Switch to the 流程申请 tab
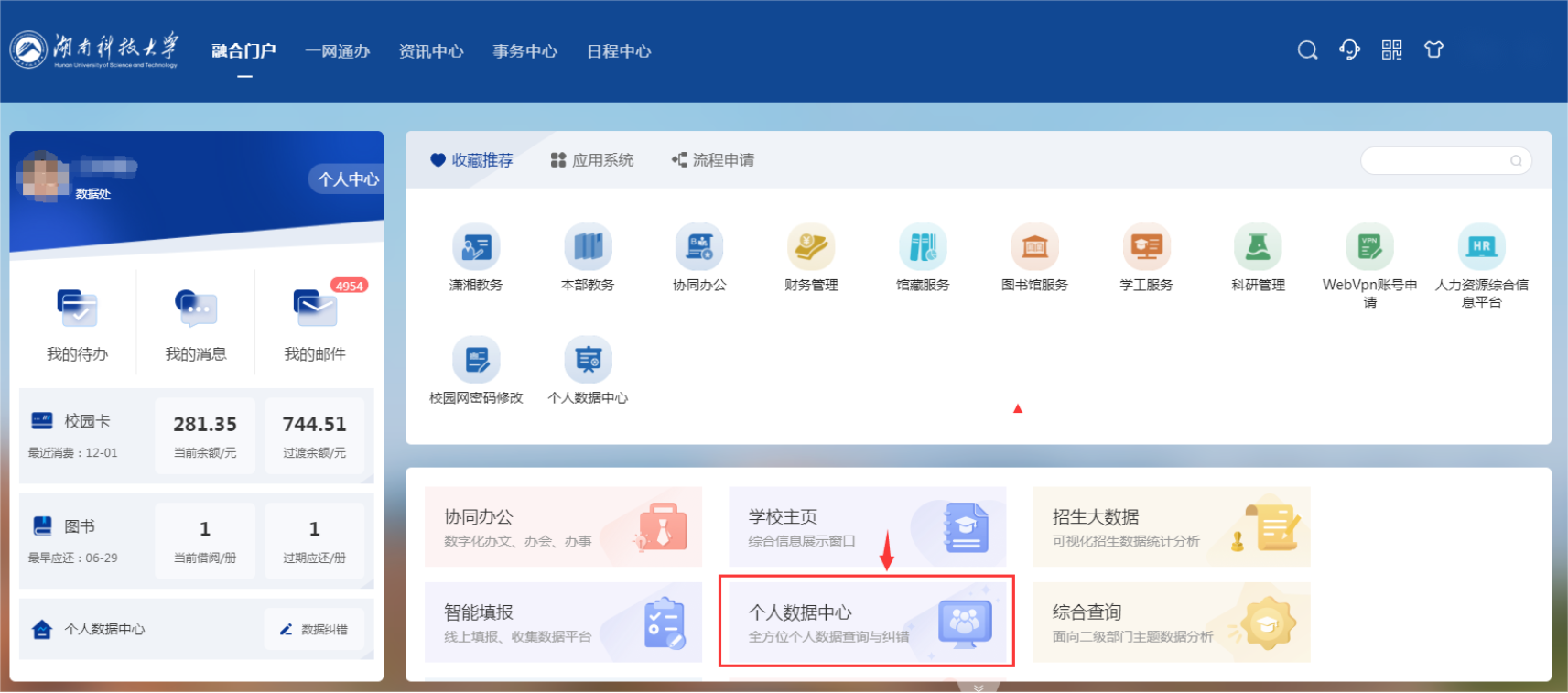This screenshot has width=1568, height=693. click(x=713, y=160)
